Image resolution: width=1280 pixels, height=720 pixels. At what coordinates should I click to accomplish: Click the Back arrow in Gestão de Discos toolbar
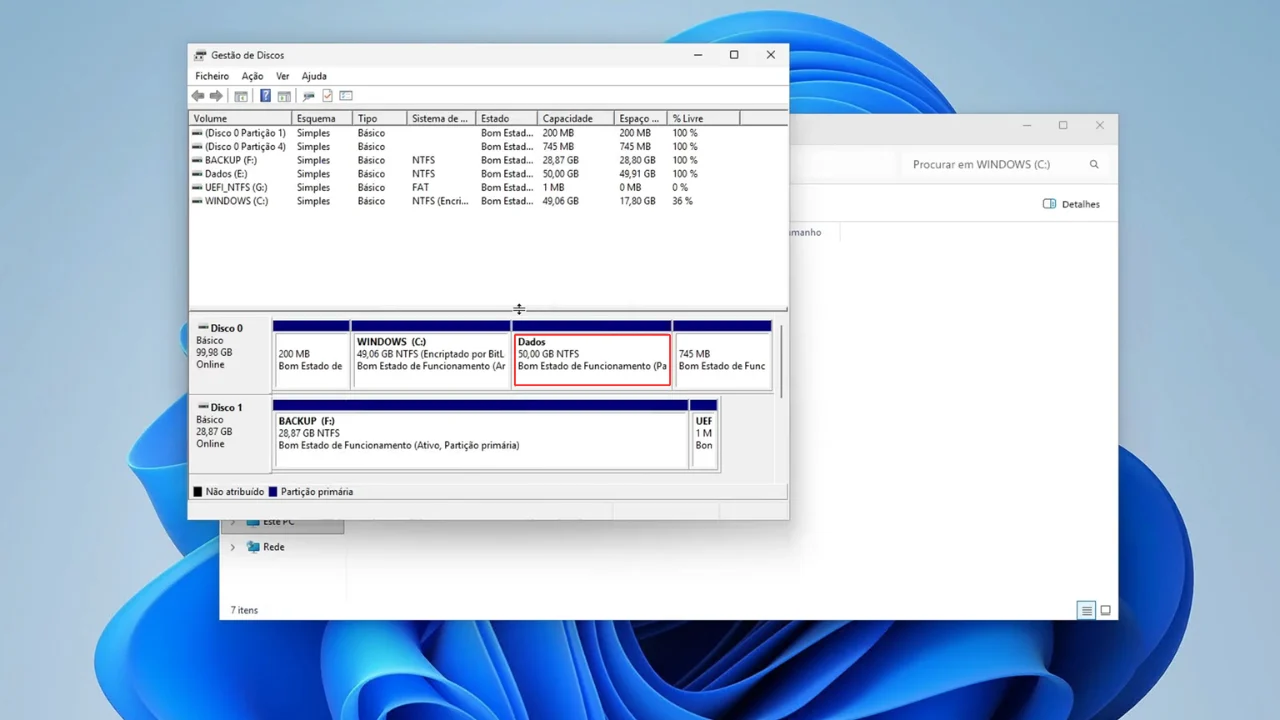point(198,96)
